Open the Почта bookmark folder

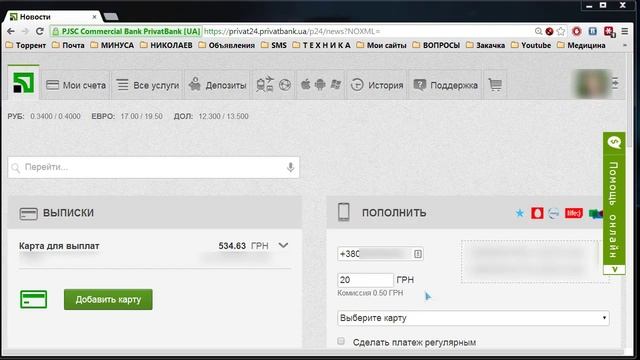pyautogui.click(x=68, y=45)
